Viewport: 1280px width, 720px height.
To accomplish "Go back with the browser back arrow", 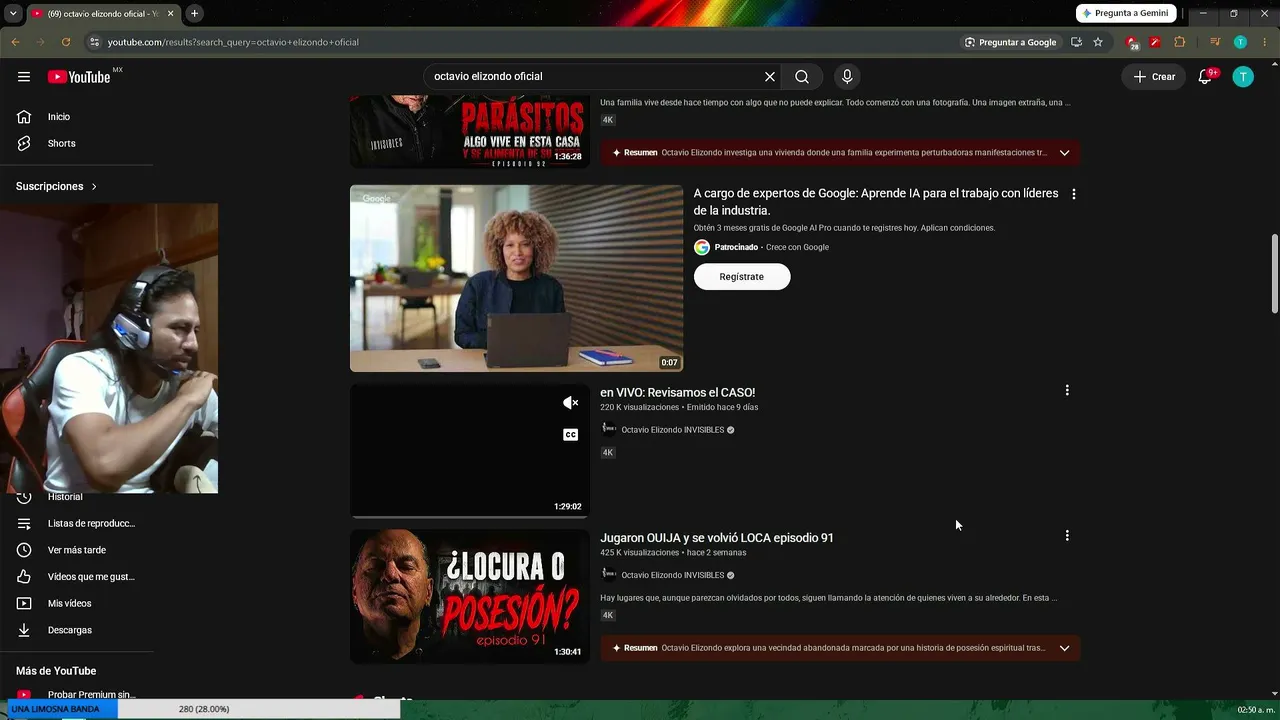I will pos(15,42).
